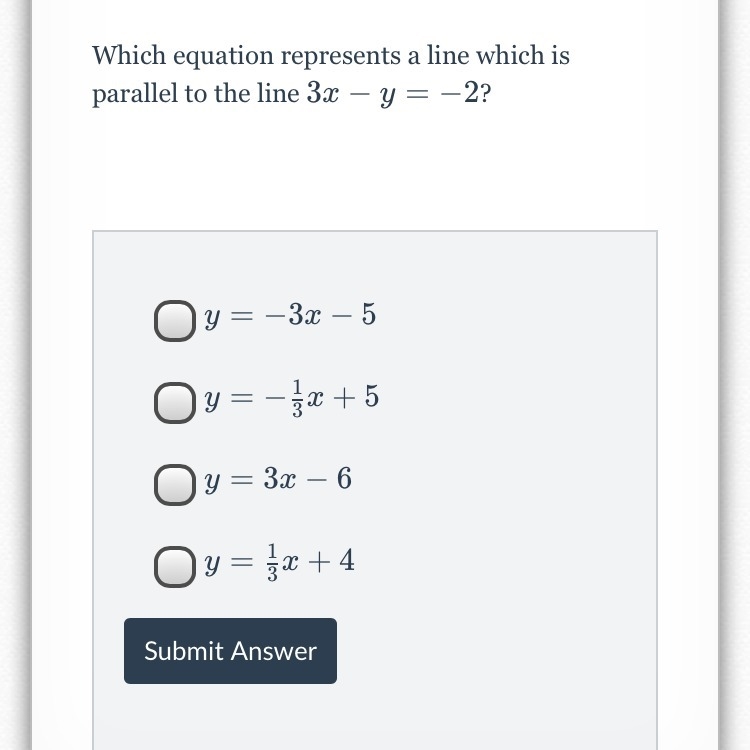Click the equation text y = 3x − 6
This screenshot has width=750, height=750.
[278, 479]
